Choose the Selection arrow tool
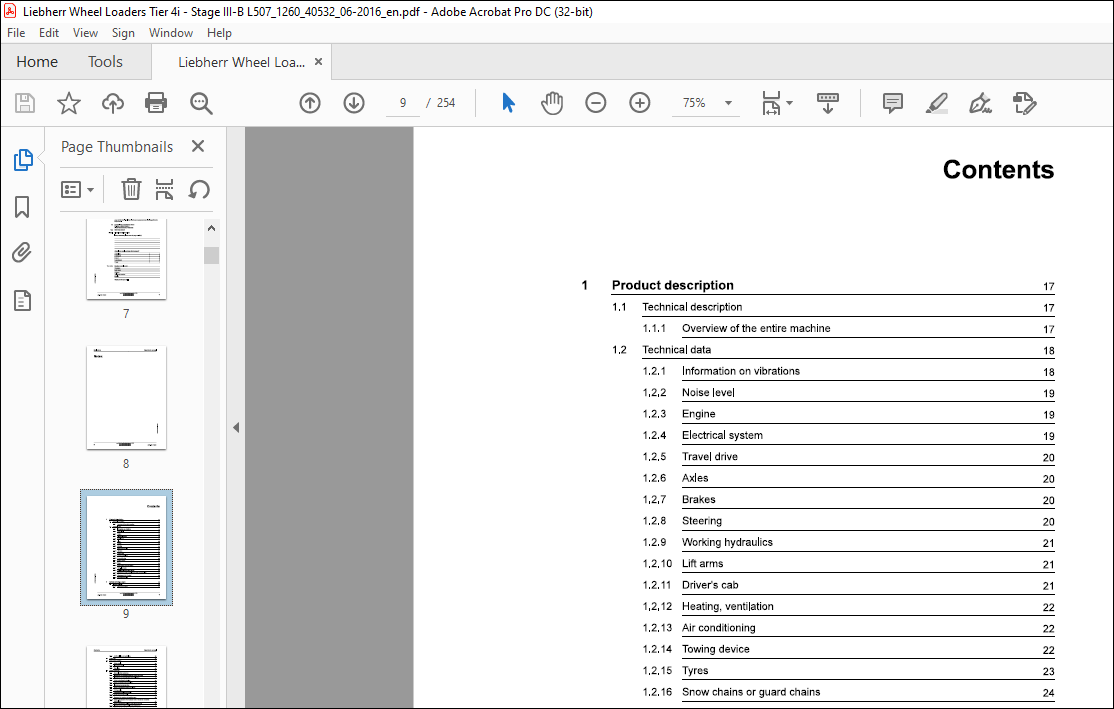The width and height of the screenshot is (1114, 709). [508, 103]
